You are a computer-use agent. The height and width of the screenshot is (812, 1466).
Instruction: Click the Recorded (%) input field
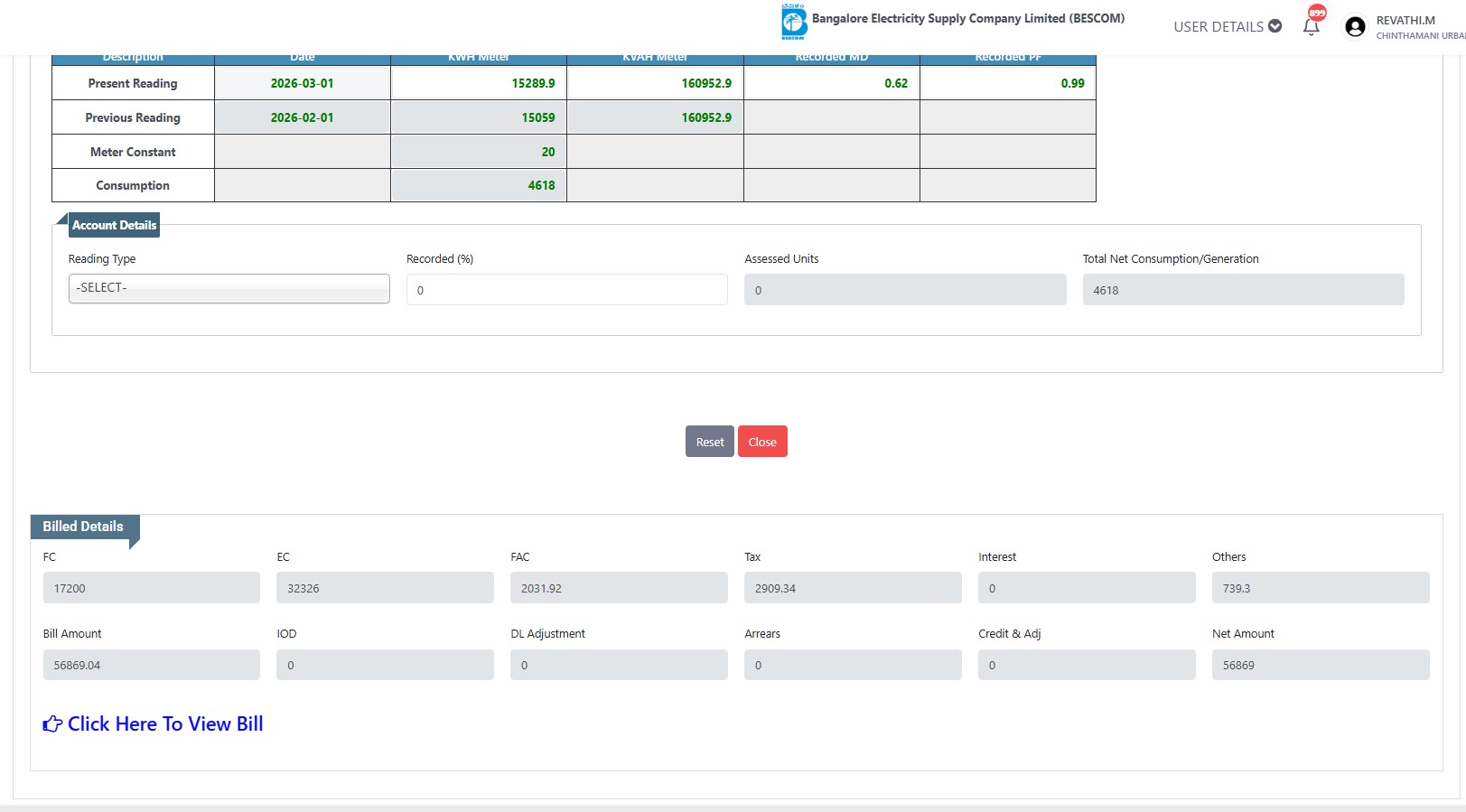click(x=566, y=290)
